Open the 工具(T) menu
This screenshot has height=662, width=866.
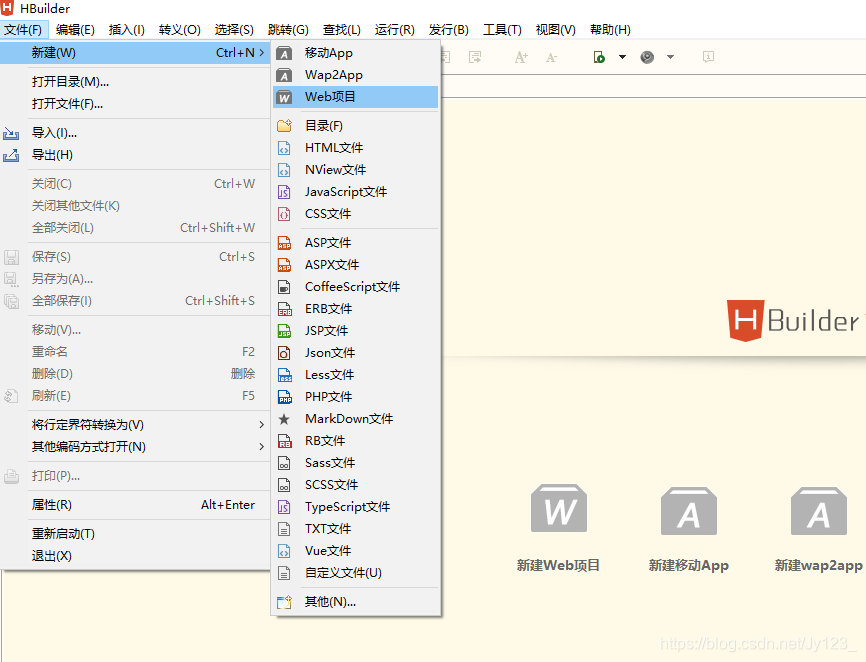pyautogui.click(x=502, y=30)
